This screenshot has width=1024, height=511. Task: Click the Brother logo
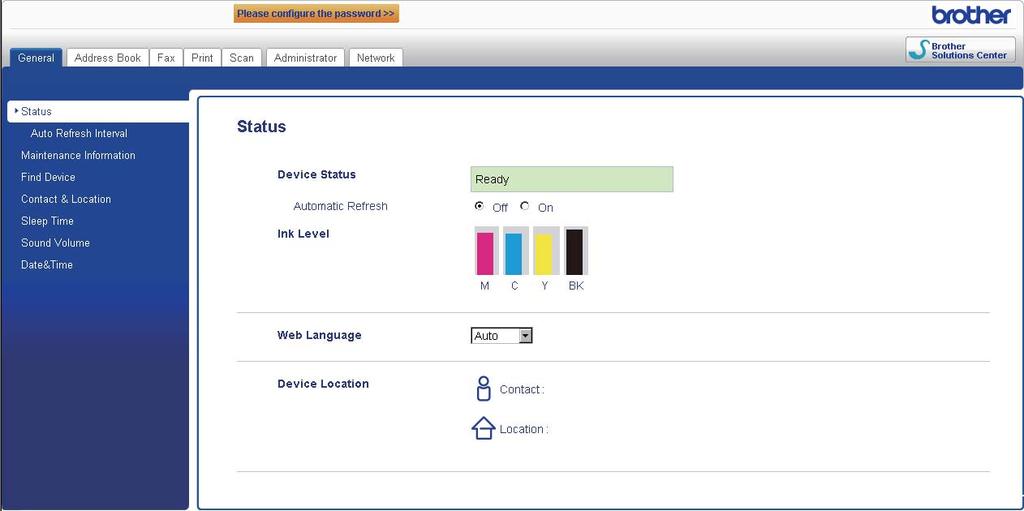(x=971, y=14)
